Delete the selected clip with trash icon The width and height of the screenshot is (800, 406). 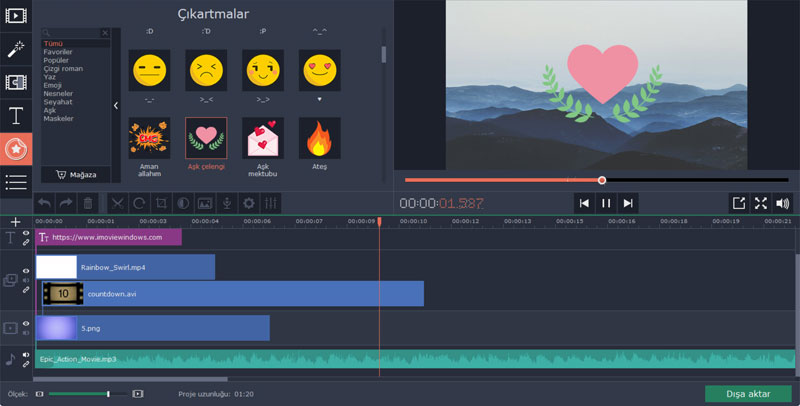click(x=88, y=204)
